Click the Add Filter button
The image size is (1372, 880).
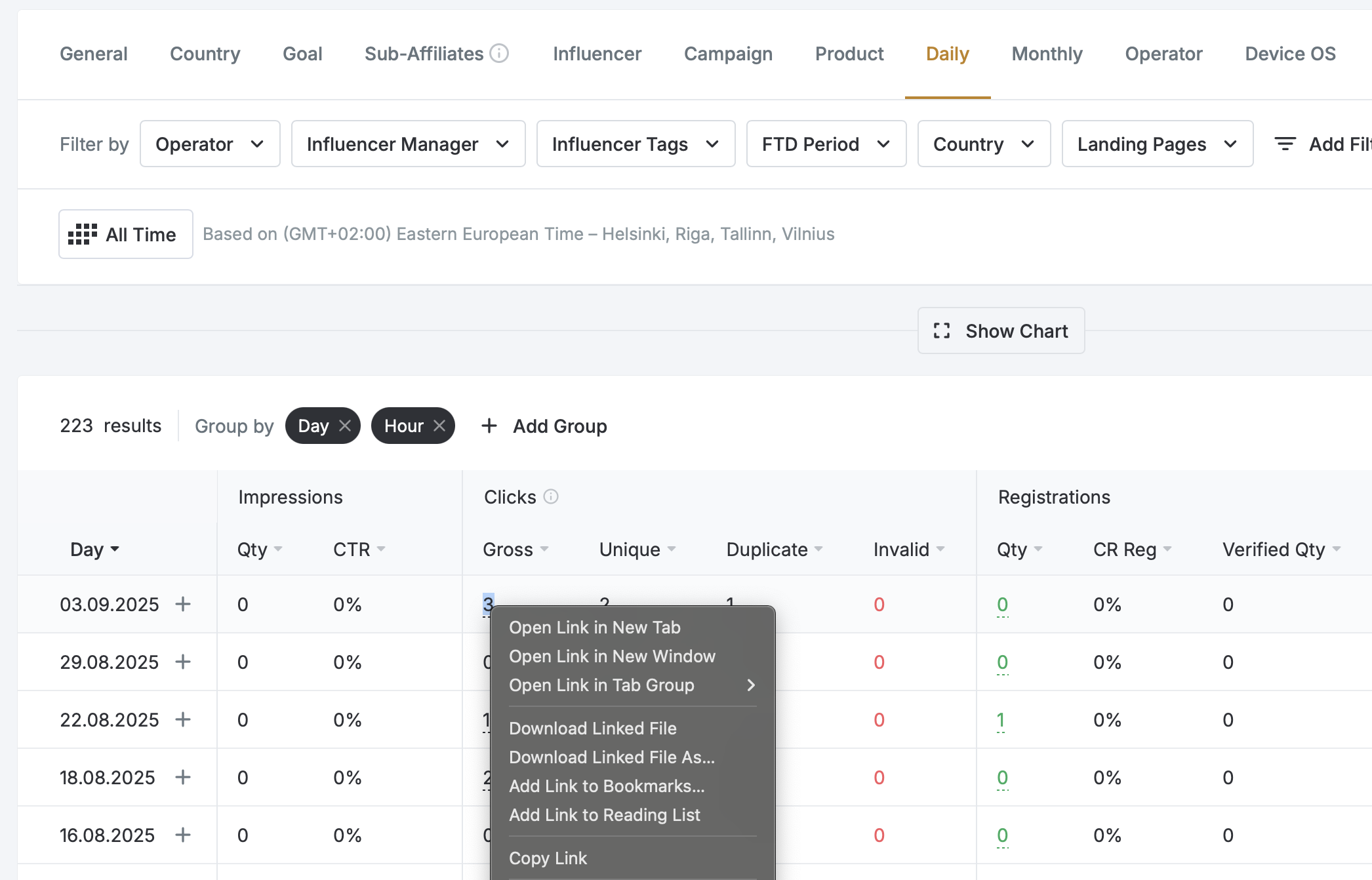tap(1322, 144)
